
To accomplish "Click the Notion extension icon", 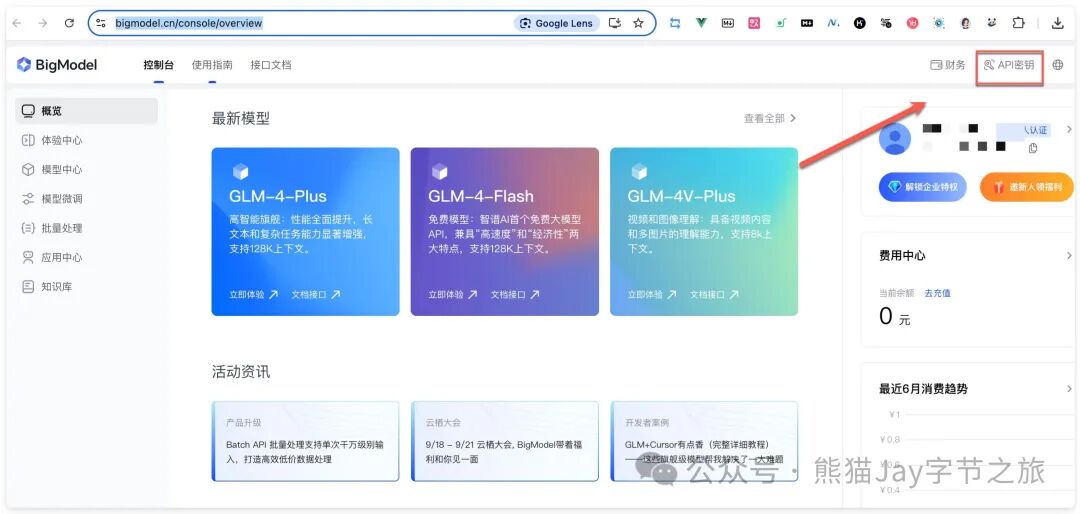I will pyautogui.click(x=833, y=23).
